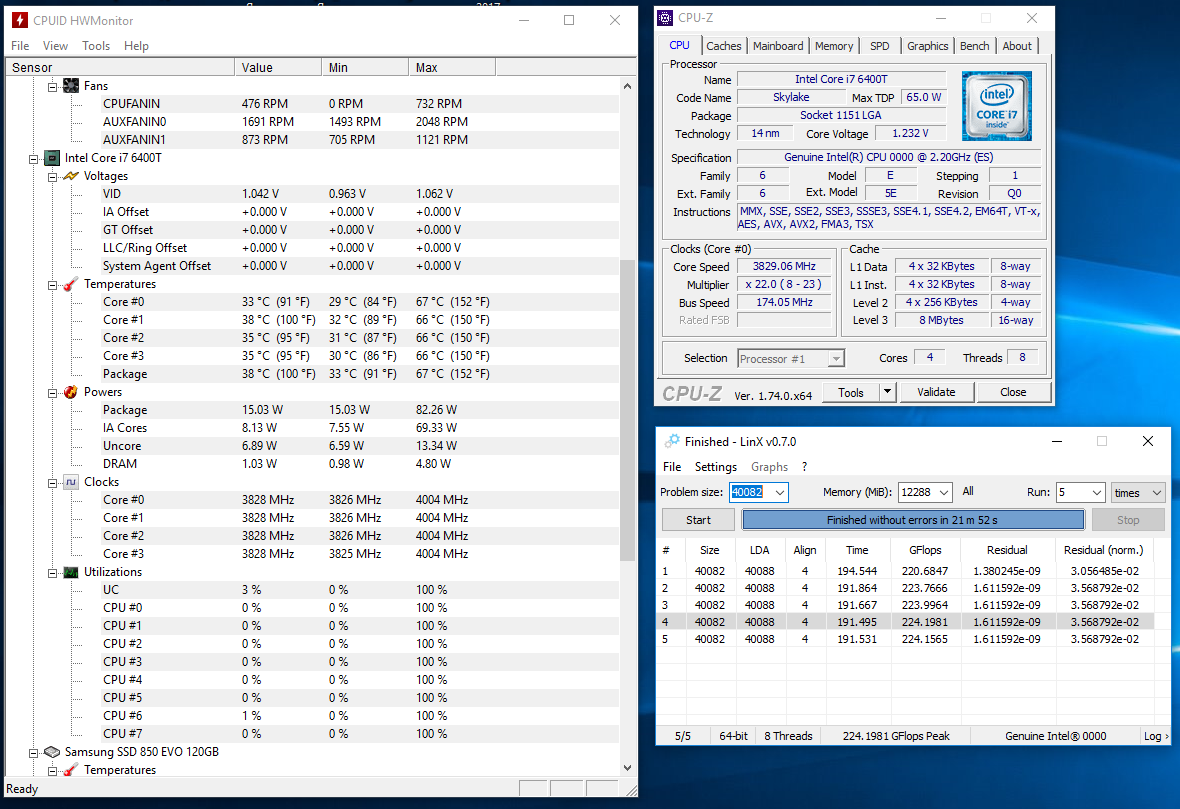Collapse the Powers tree node
This screenshot has height=809, width=1180.
[x=53, y=393]
